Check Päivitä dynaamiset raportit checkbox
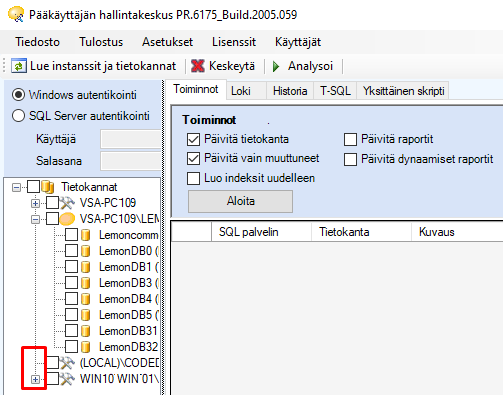 click(x=350, y=159)
